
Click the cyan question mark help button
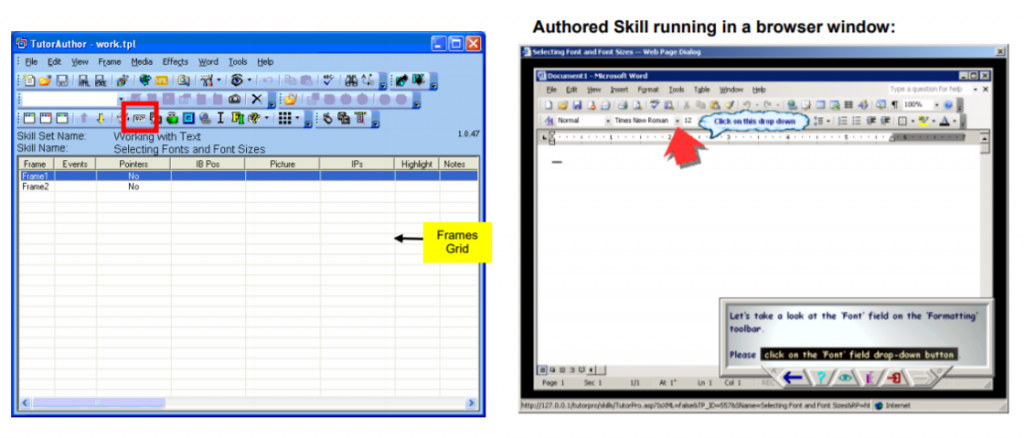point(822,377)
